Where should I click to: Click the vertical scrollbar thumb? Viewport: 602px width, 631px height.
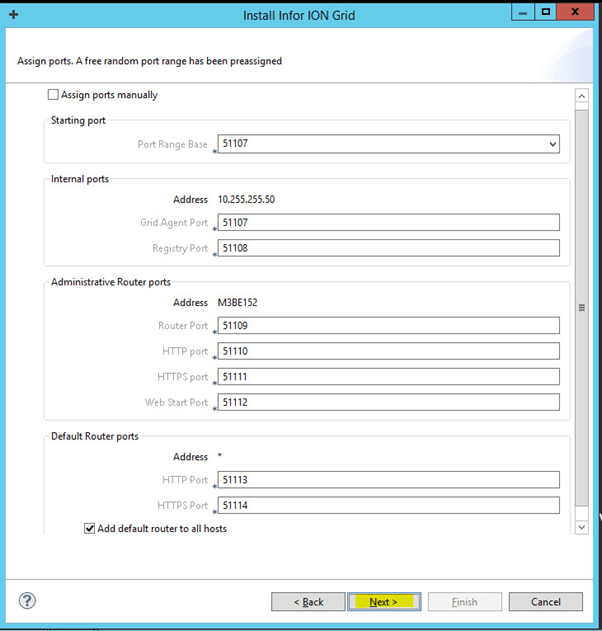pos(582,307)
